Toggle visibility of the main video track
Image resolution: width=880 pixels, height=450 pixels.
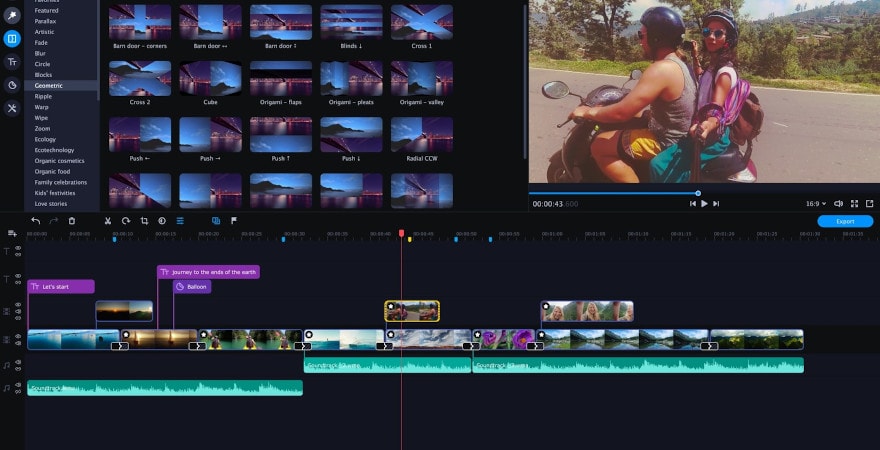(x=17, y=337)
